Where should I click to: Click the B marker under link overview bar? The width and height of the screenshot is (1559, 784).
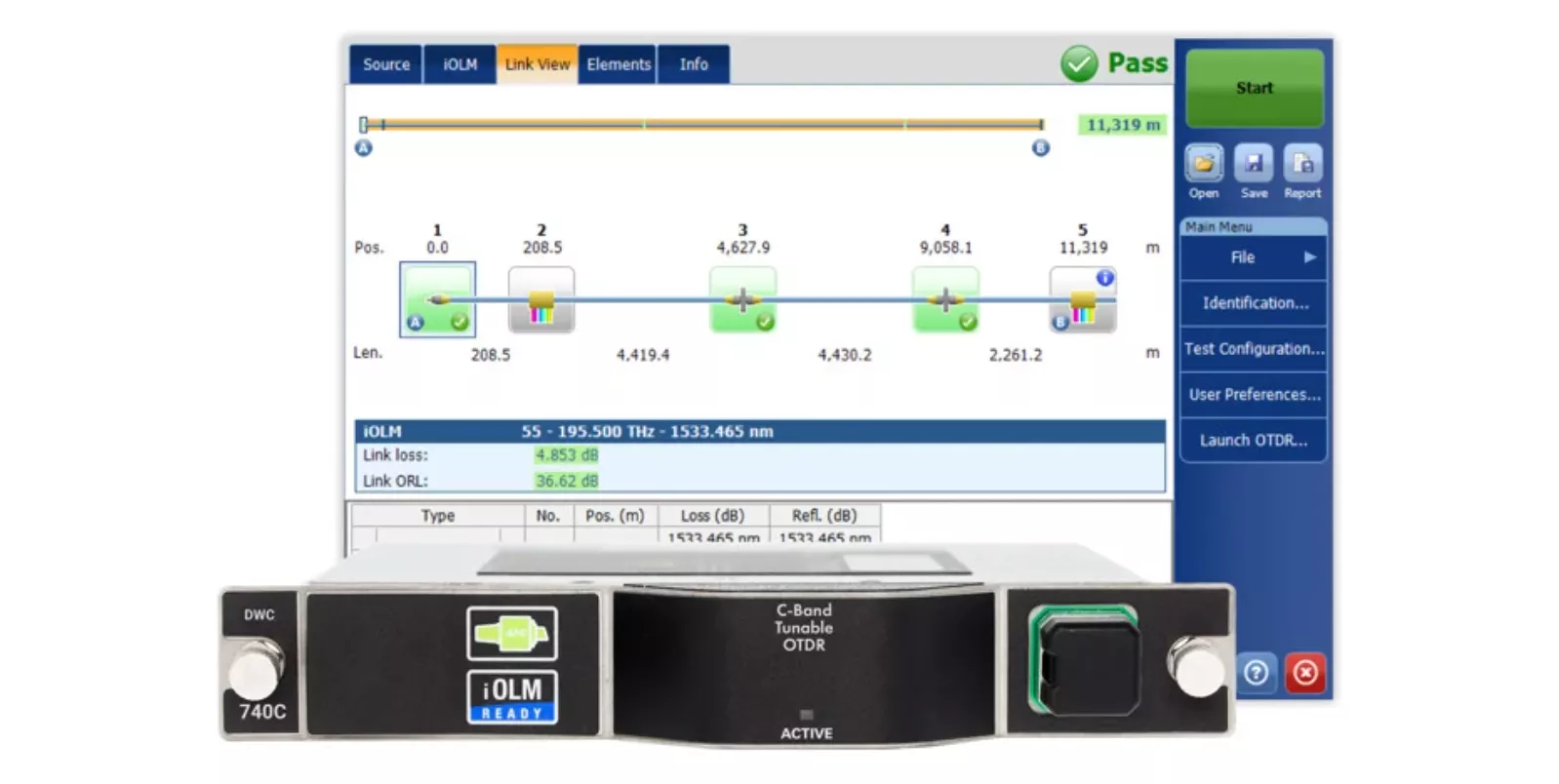(x=1041, y=148)
